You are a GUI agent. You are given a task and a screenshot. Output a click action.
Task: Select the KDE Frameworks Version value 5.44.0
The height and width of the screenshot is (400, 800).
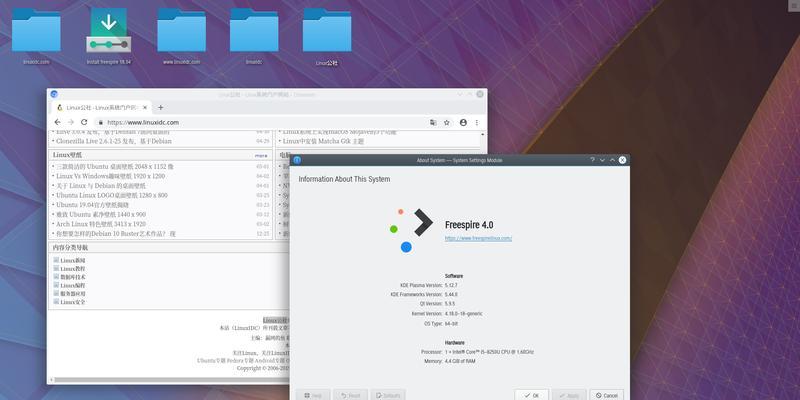(451, 294)
